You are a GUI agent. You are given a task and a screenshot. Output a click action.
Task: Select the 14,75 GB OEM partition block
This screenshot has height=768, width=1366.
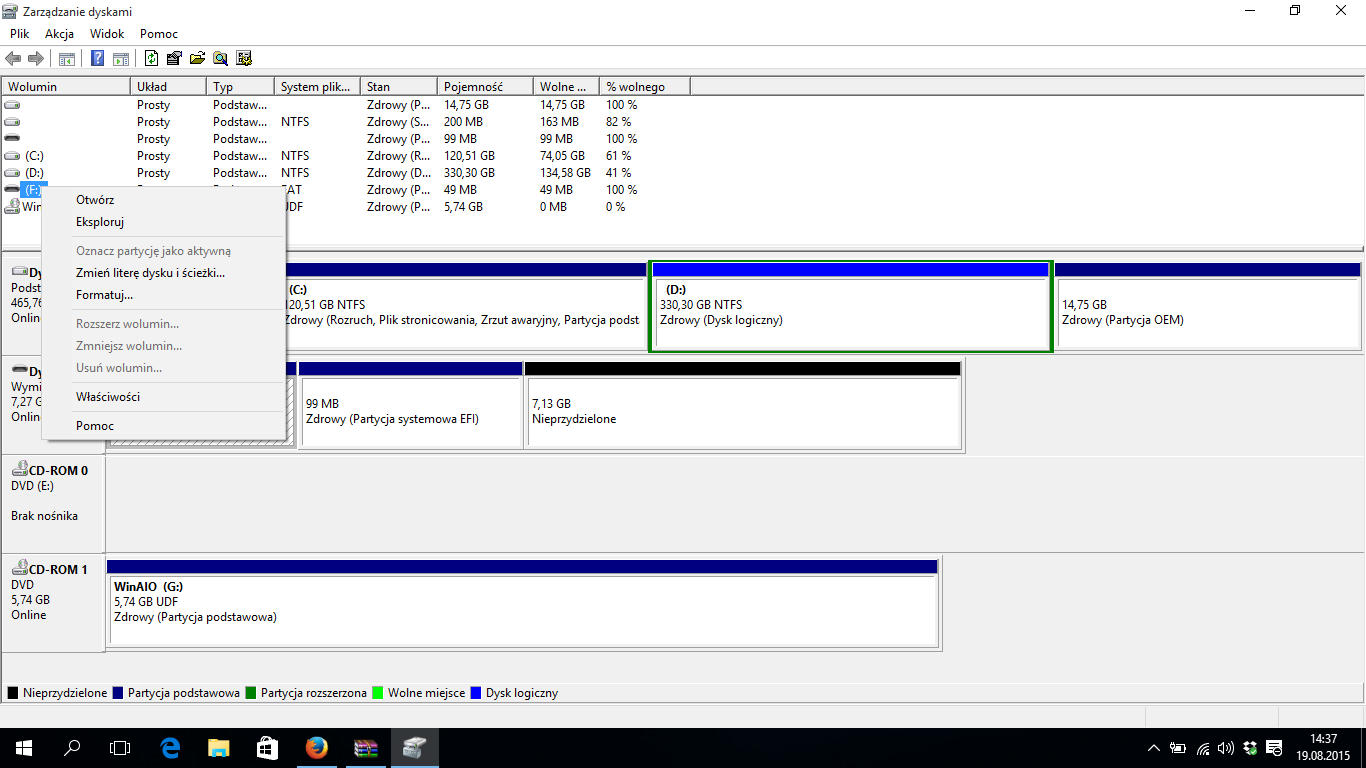pos(1208,307)
